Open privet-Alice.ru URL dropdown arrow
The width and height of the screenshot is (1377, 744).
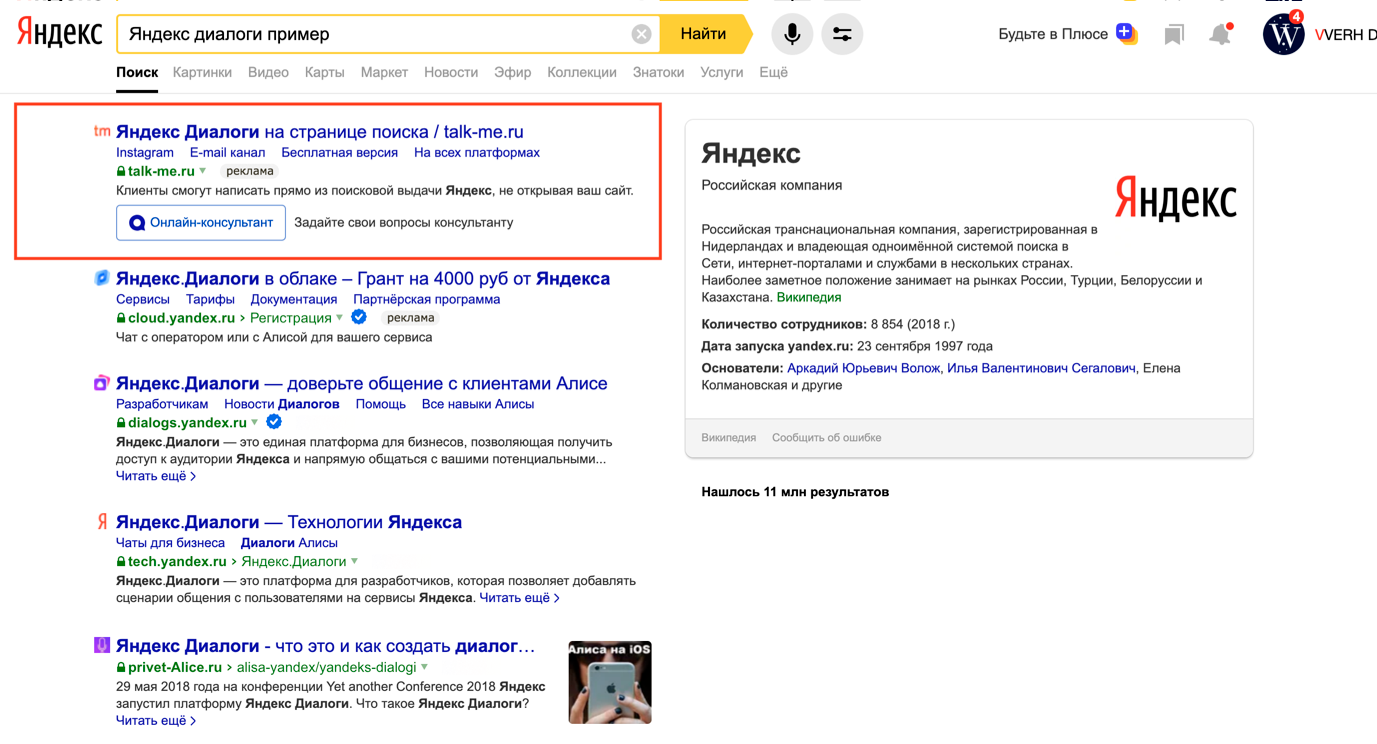[x=425, y=667]
